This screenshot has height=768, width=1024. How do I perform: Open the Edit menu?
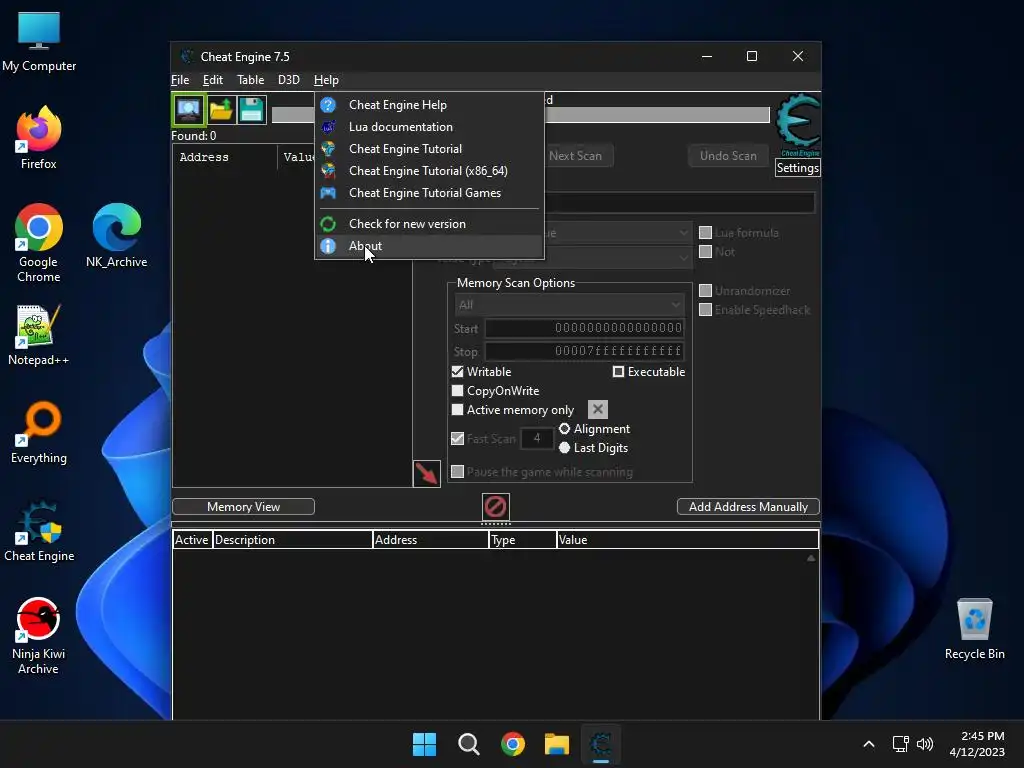click(x=213, y=80)
